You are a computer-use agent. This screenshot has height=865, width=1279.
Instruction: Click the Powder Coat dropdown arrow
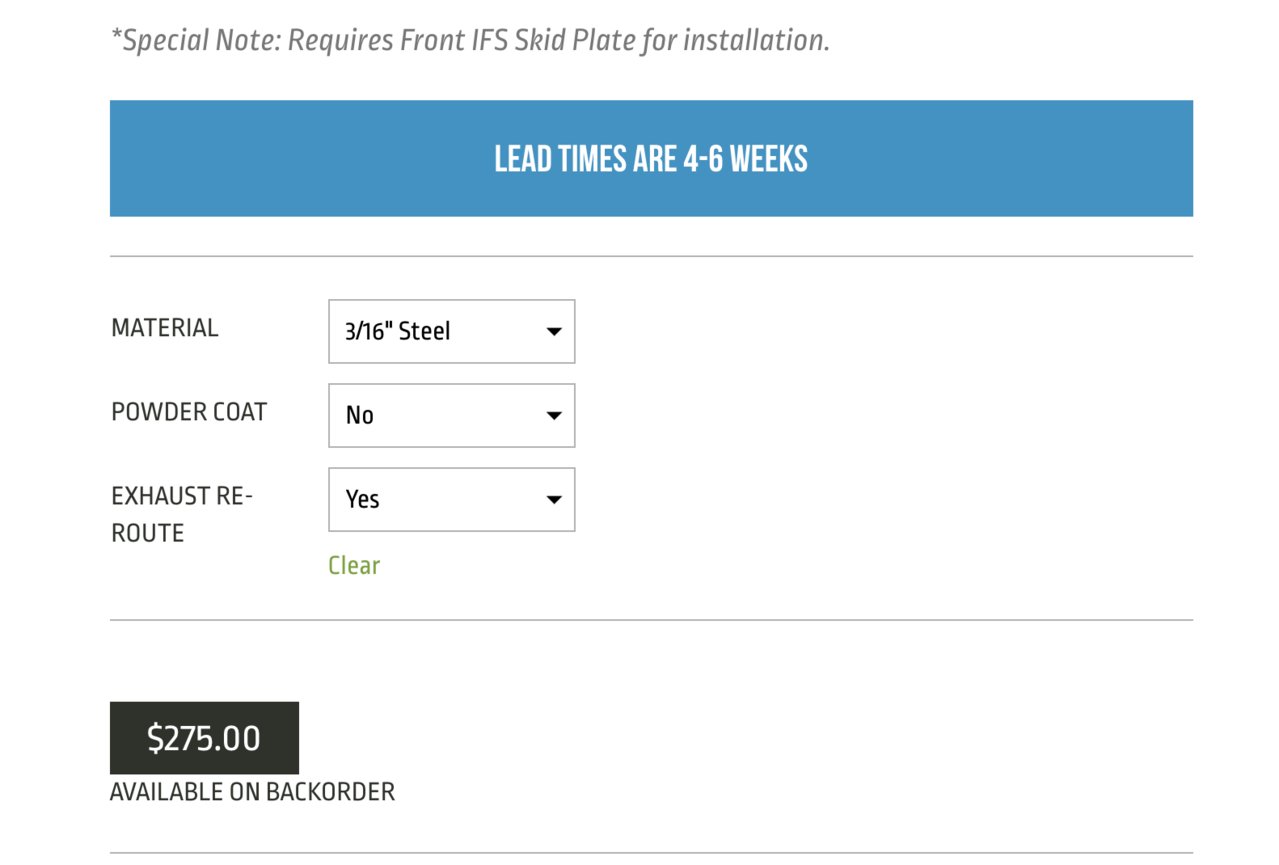click(553, 416)
